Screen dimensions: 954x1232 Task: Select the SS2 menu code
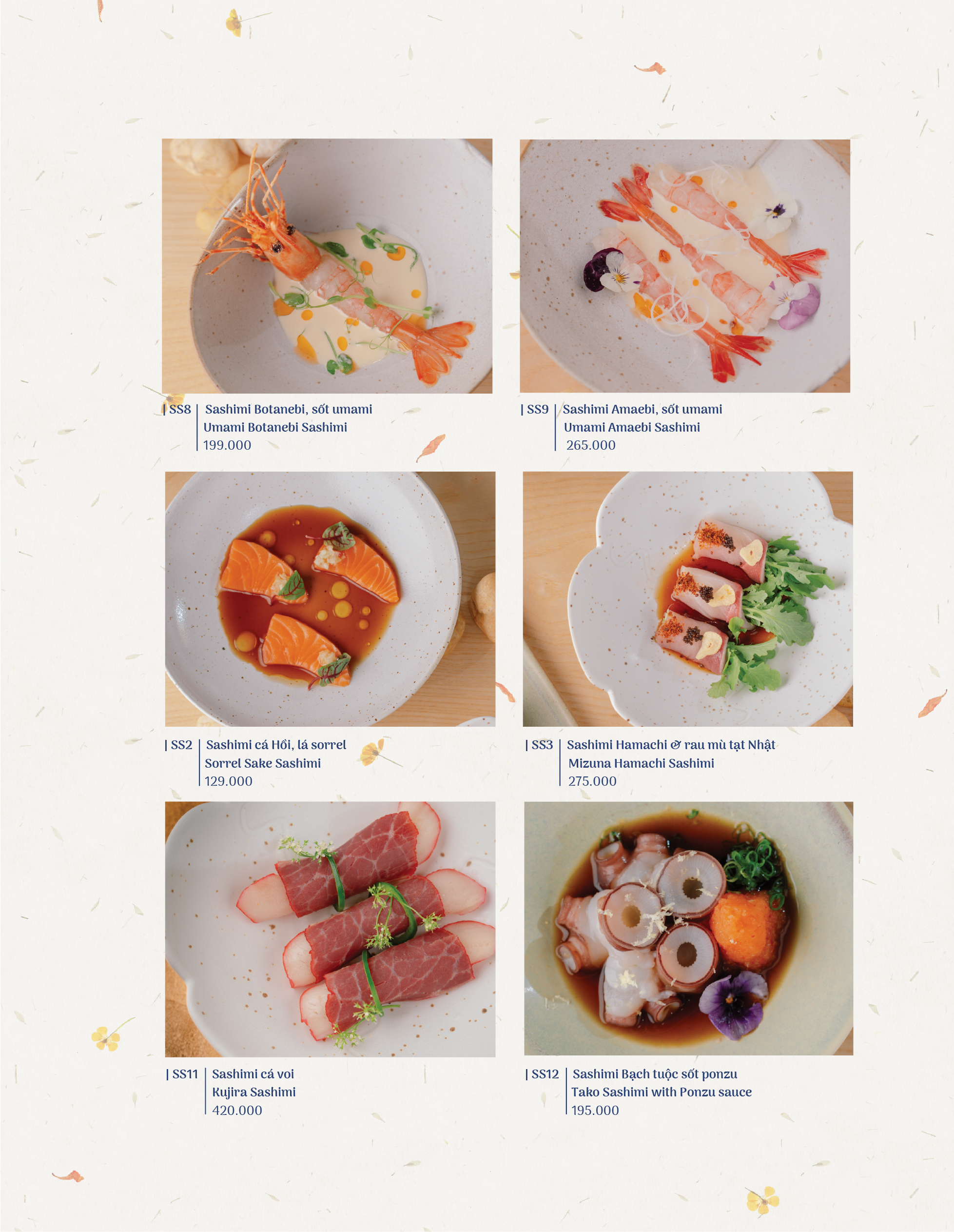click(181, 745)
